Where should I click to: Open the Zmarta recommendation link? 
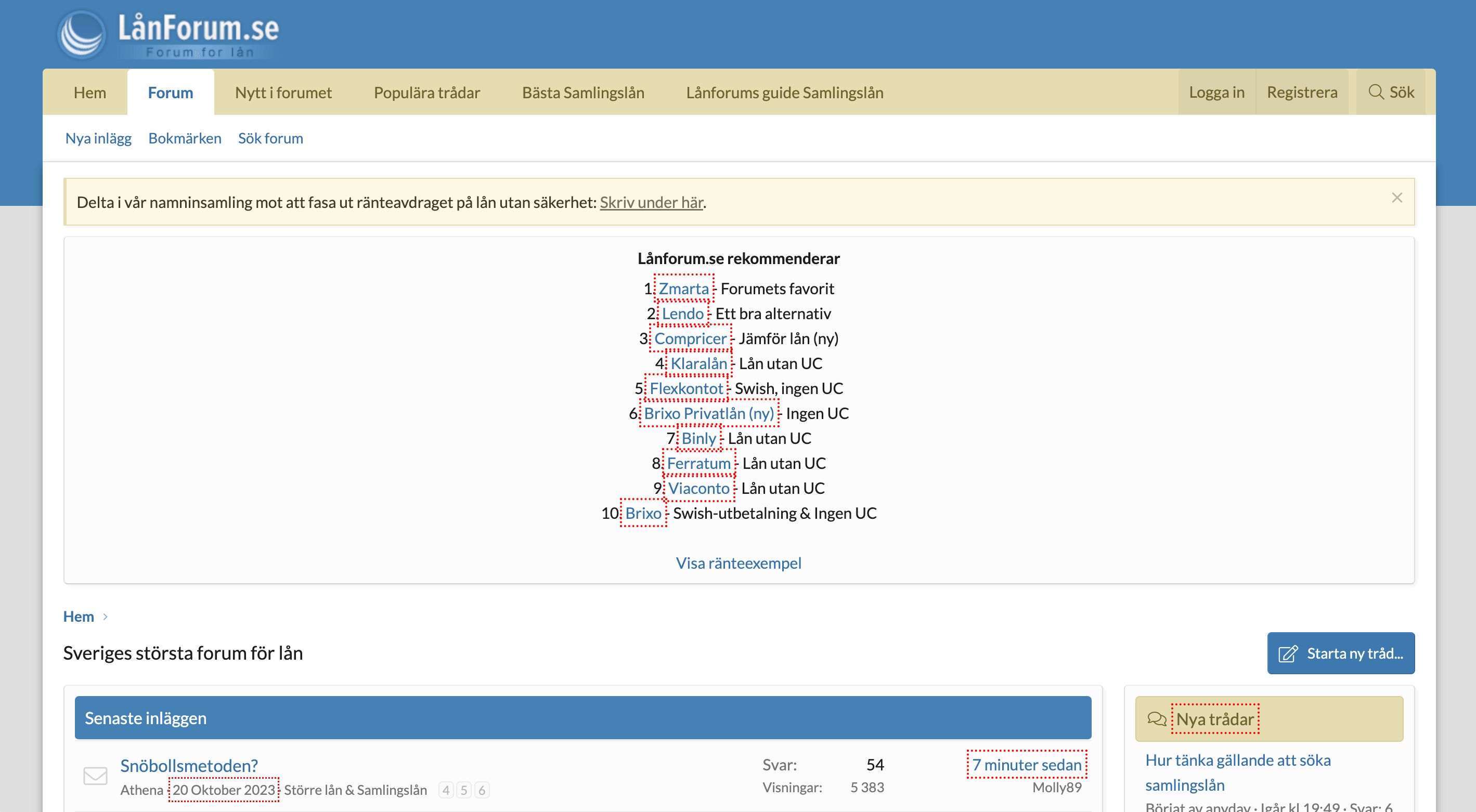tap(683, 289)
